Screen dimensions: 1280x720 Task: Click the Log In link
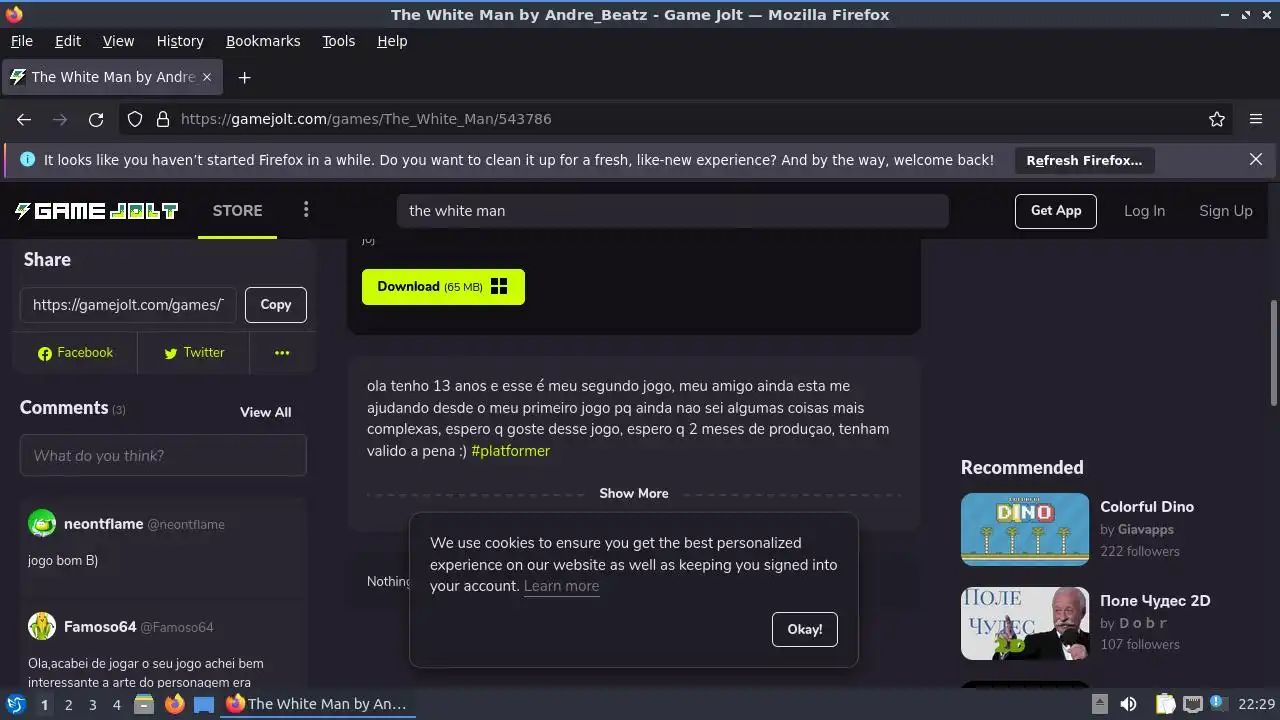1144,211
